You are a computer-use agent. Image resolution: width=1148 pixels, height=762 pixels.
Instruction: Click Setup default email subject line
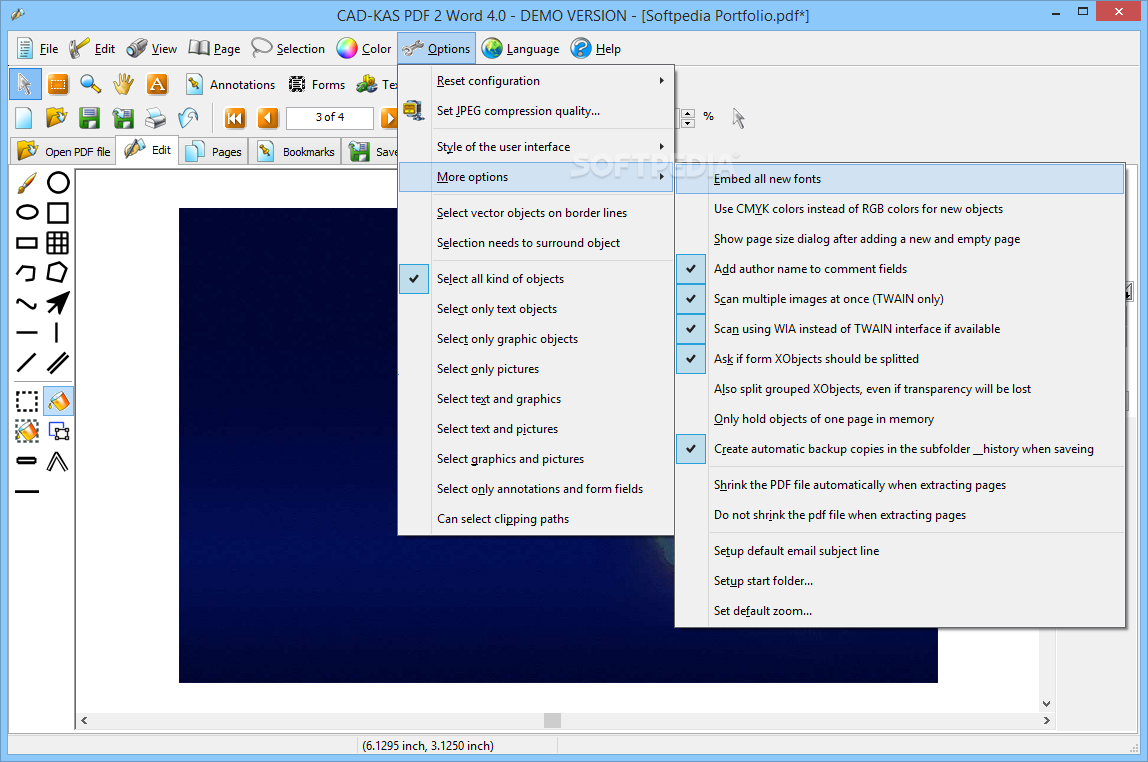pyautogui.click(x=900, y=550)
